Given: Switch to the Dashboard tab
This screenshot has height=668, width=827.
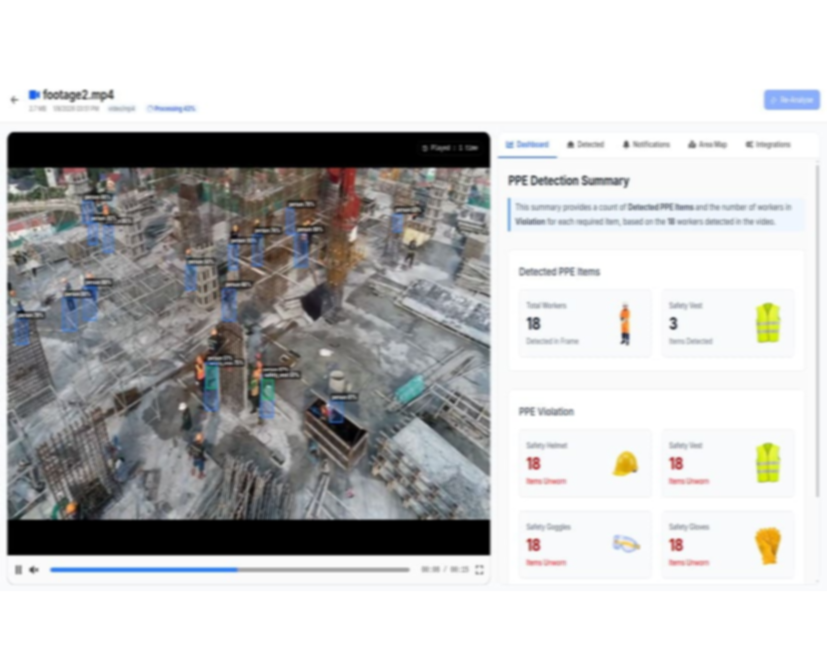Looking at the screenshot, I should [x=527, y=145].
